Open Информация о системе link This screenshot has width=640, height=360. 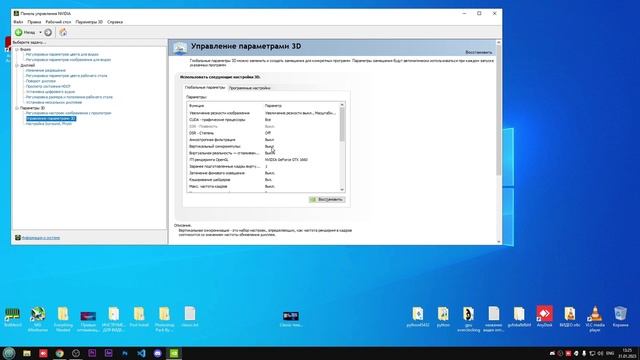[40, 238]
